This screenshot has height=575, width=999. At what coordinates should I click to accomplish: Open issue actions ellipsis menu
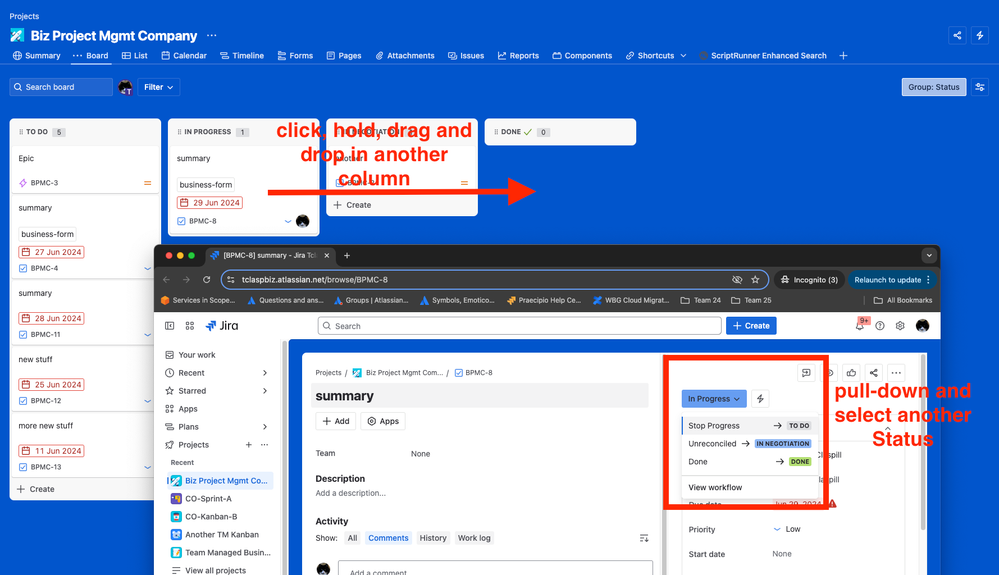coord(896,373)
